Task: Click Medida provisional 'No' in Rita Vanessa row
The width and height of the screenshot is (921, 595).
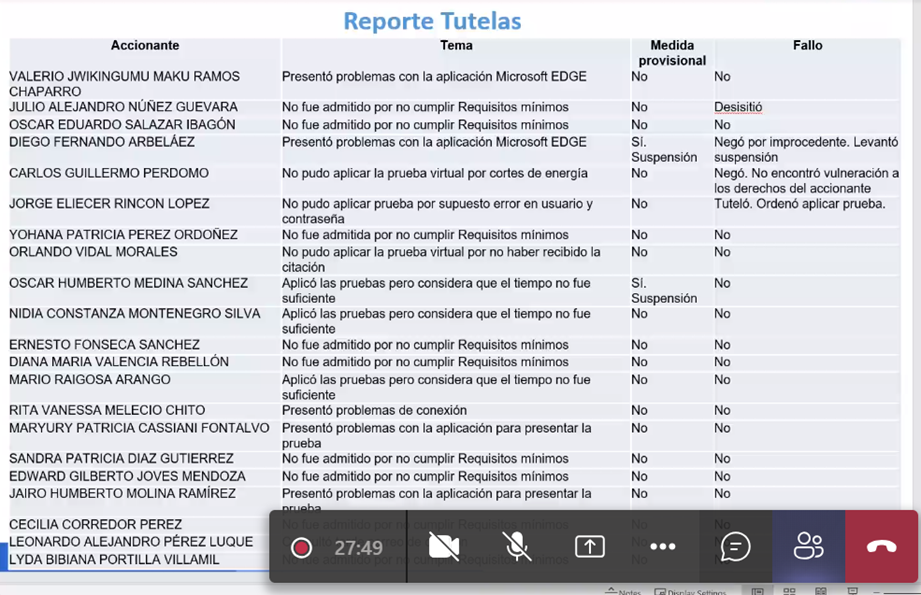Action: (x=640, y=410)
